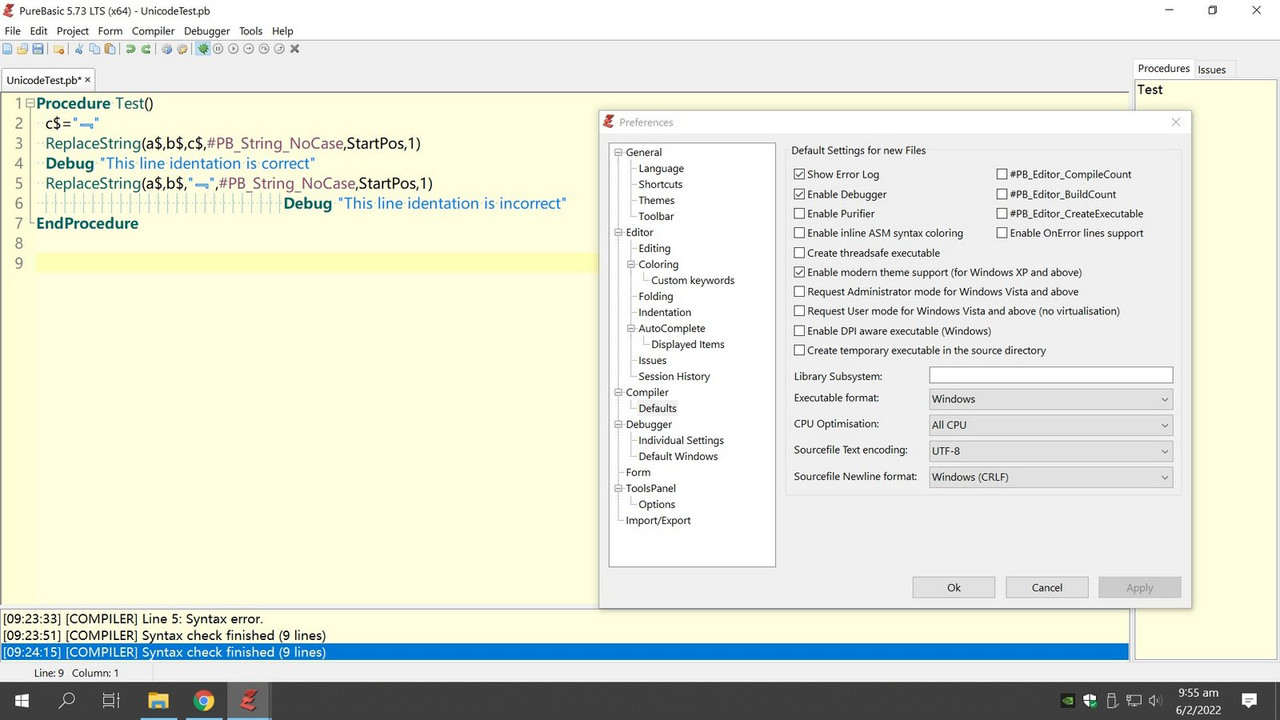Check Enable DPI aware executable

click(799, 331)
